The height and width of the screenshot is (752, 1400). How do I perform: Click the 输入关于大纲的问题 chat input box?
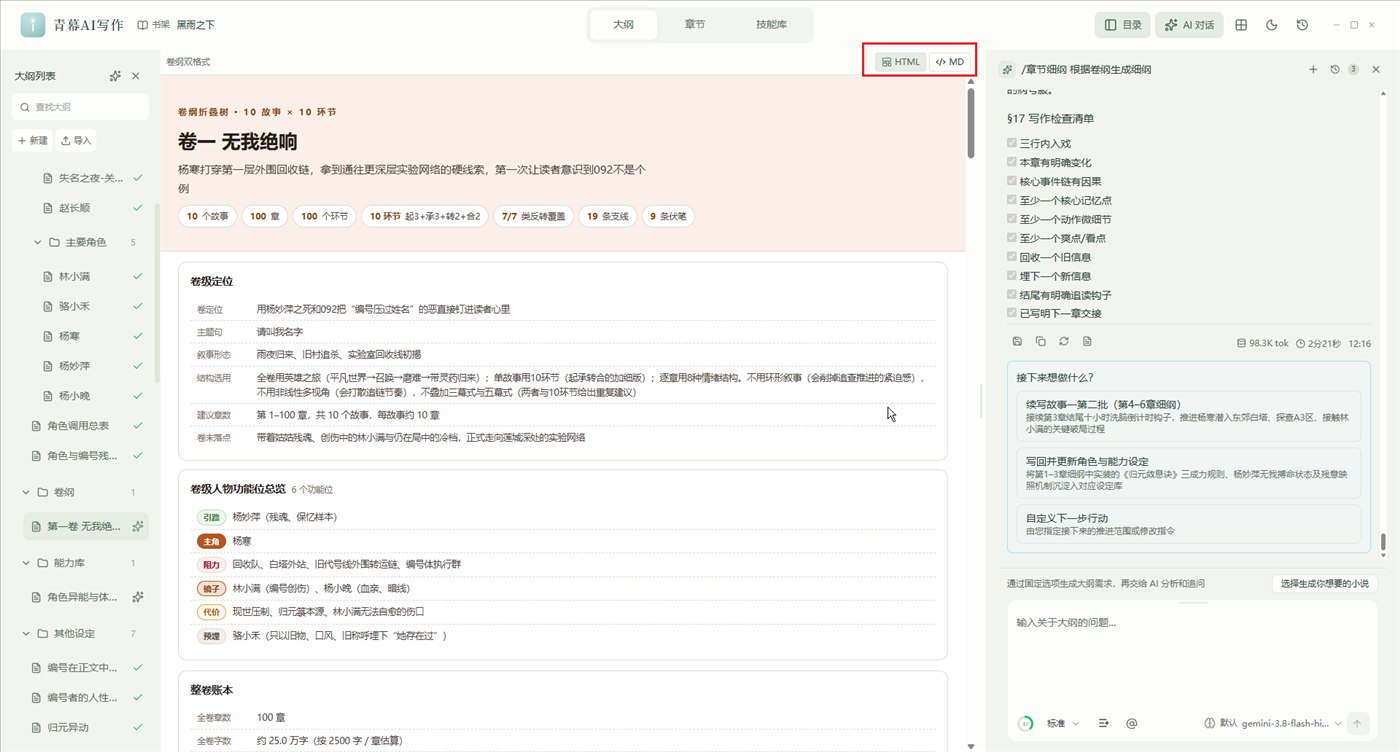1190,655
